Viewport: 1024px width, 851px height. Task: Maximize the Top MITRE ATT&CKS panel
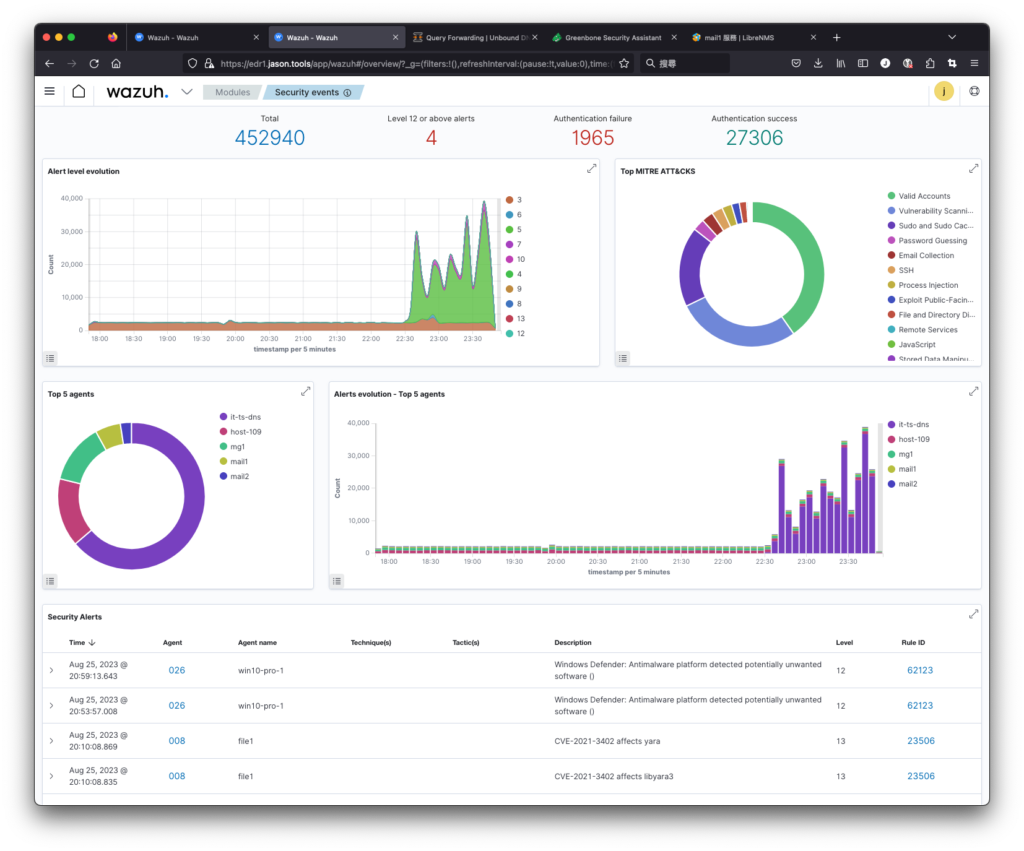(x=973, y=169)
